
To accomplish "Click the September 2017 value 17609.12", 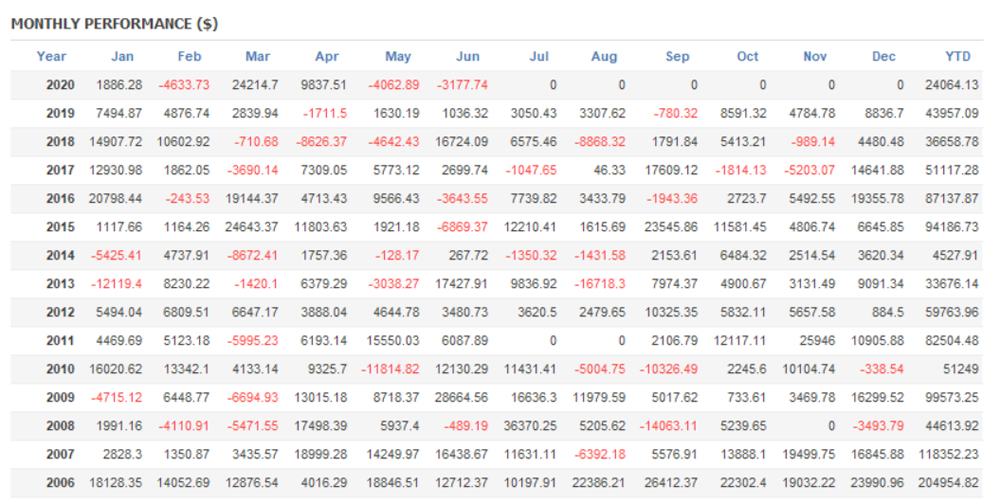I will [669, 170].
